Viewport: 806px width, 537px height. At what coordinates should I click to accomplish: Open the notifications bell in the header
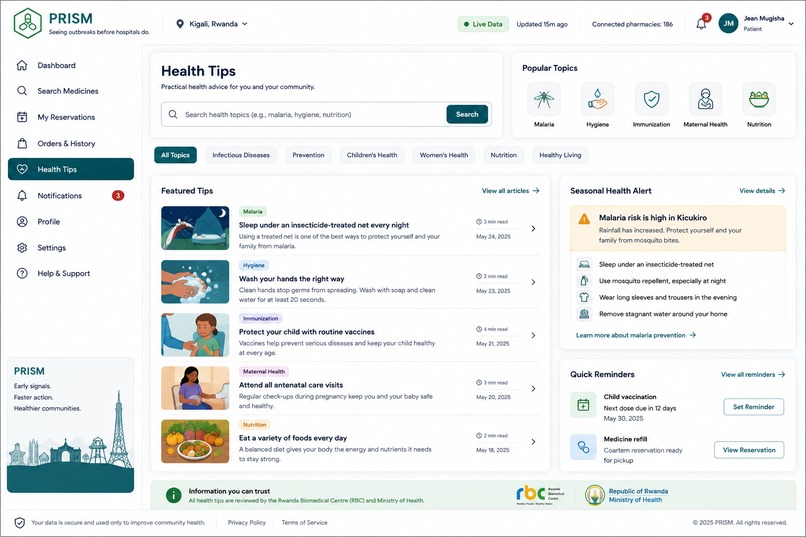pos(701,24)
